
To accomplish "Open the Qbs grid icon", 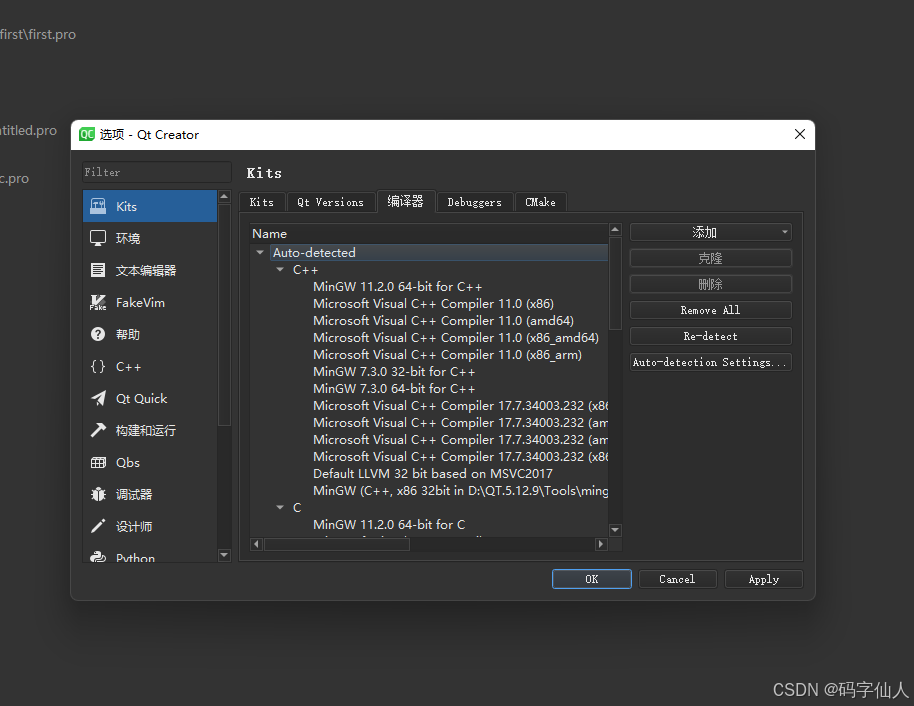I will click(x=98, y=462).
